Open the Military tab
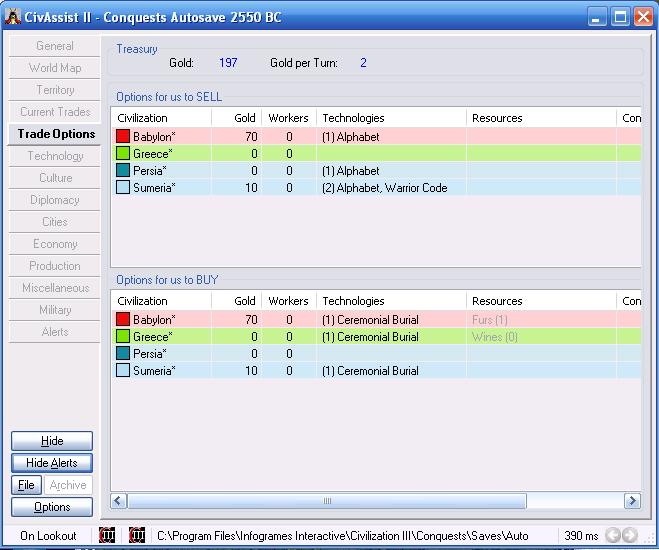Screen dimensions: 659x550 click(55, 310)
